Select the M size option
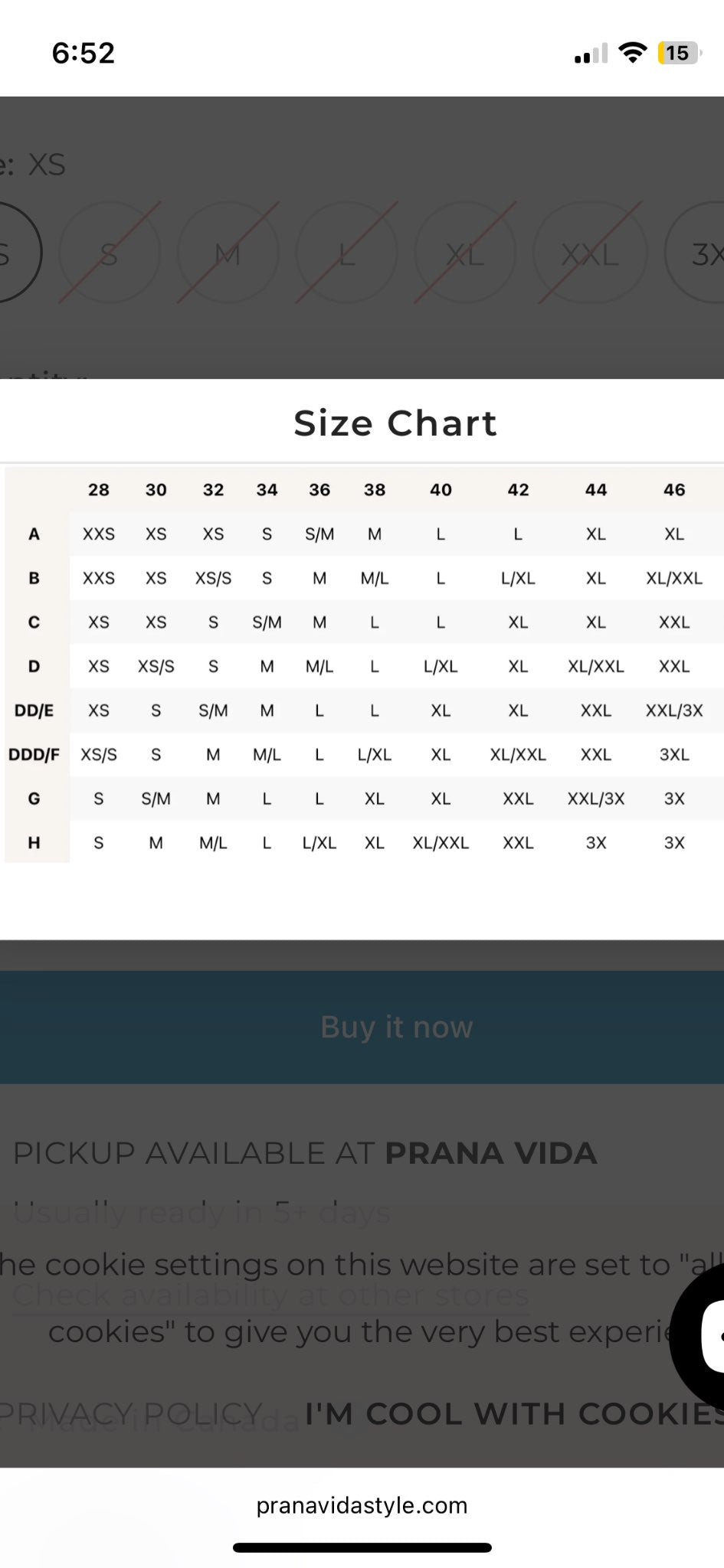The image size is (724, 1568). [228, 253]
